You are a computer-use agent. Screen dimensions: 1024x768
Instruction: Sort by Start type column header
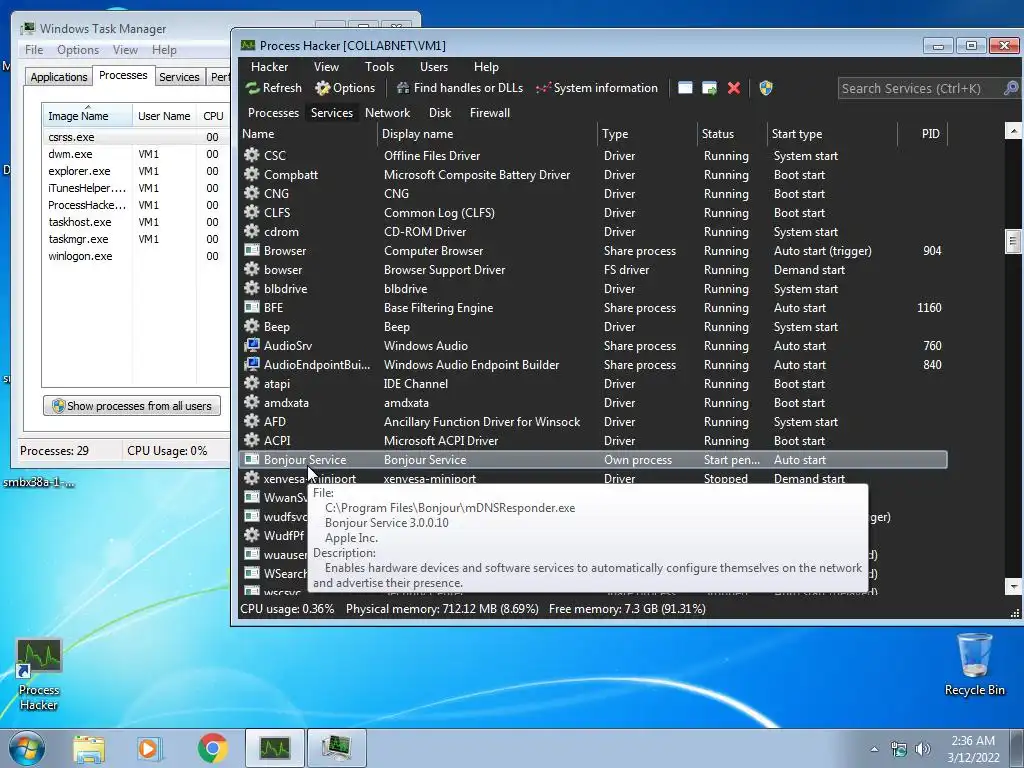point(832,134)
